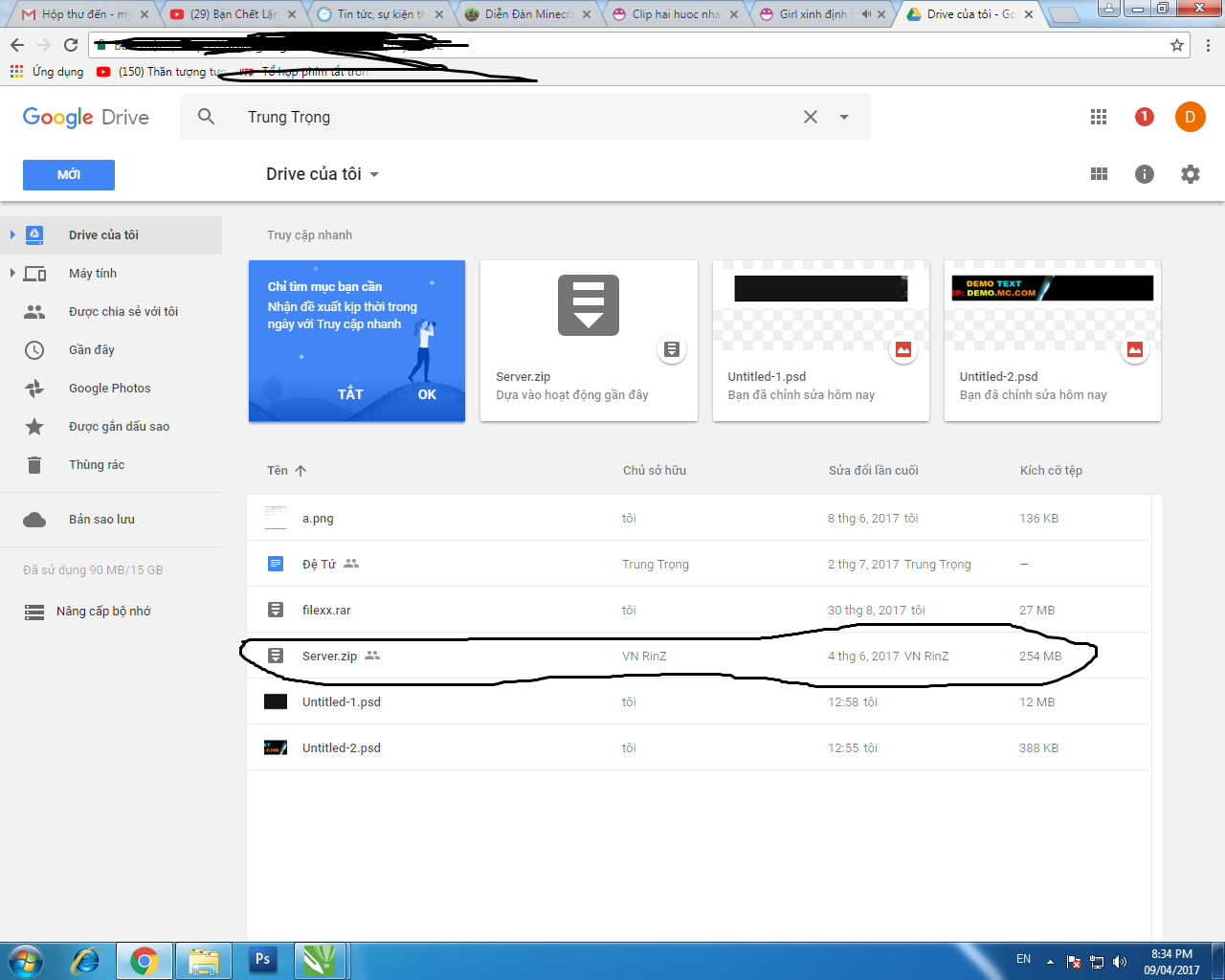Viewport: 1225px width, 980px height.
Task: Switch to the Tin tức, sự kiện tab
Action: [381, 14]
